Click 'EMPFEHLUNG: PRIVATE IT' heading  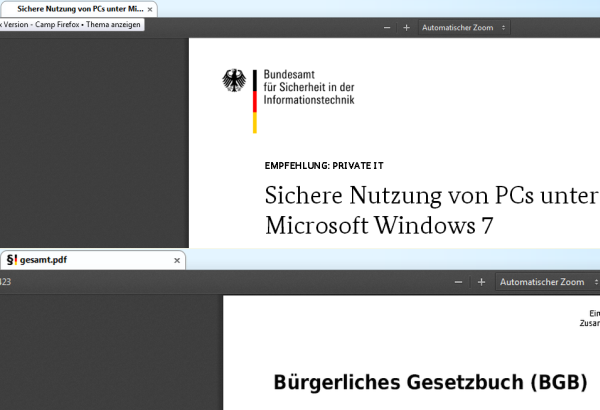(x=324, y=166)
